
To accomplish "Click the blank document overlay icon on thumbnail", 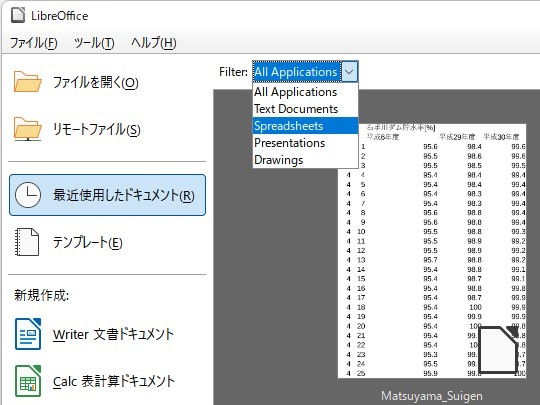I will (x=498, y=350).
